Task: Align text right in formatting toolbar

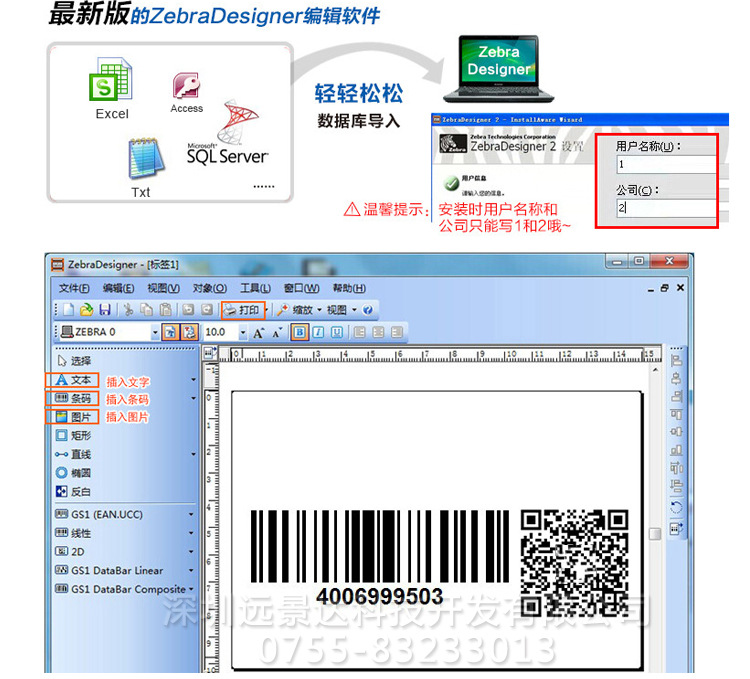Action: point(397,332)
